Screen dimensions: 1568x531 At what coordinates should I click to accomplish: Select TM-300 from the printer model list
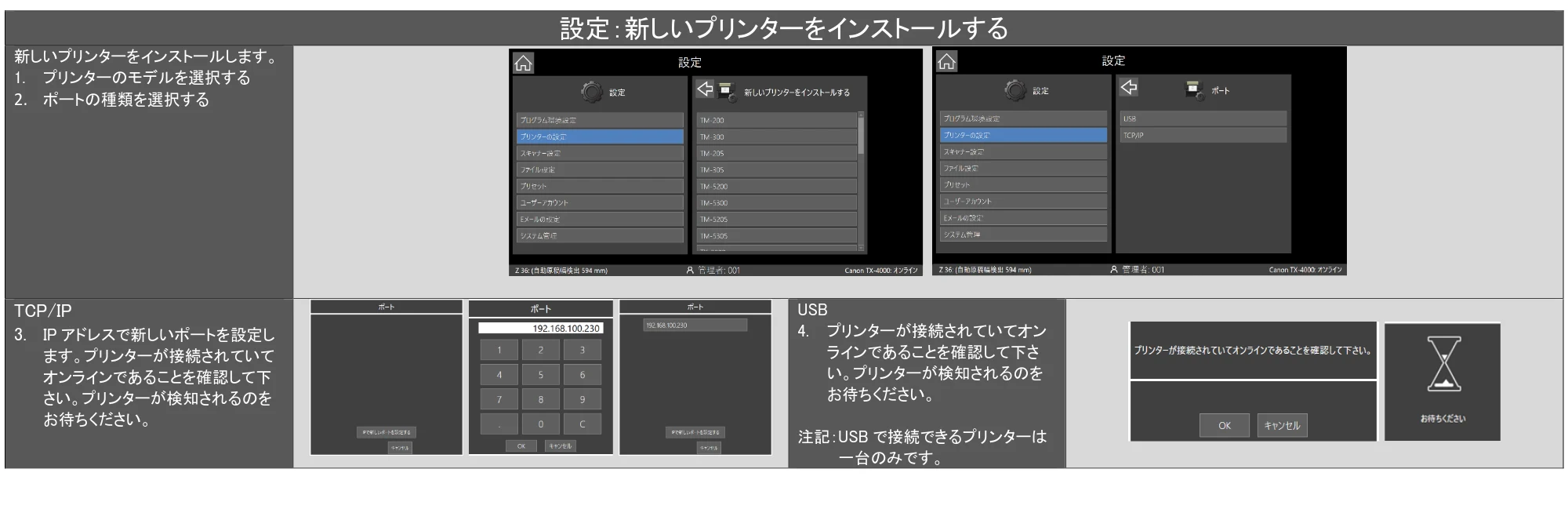776,136
